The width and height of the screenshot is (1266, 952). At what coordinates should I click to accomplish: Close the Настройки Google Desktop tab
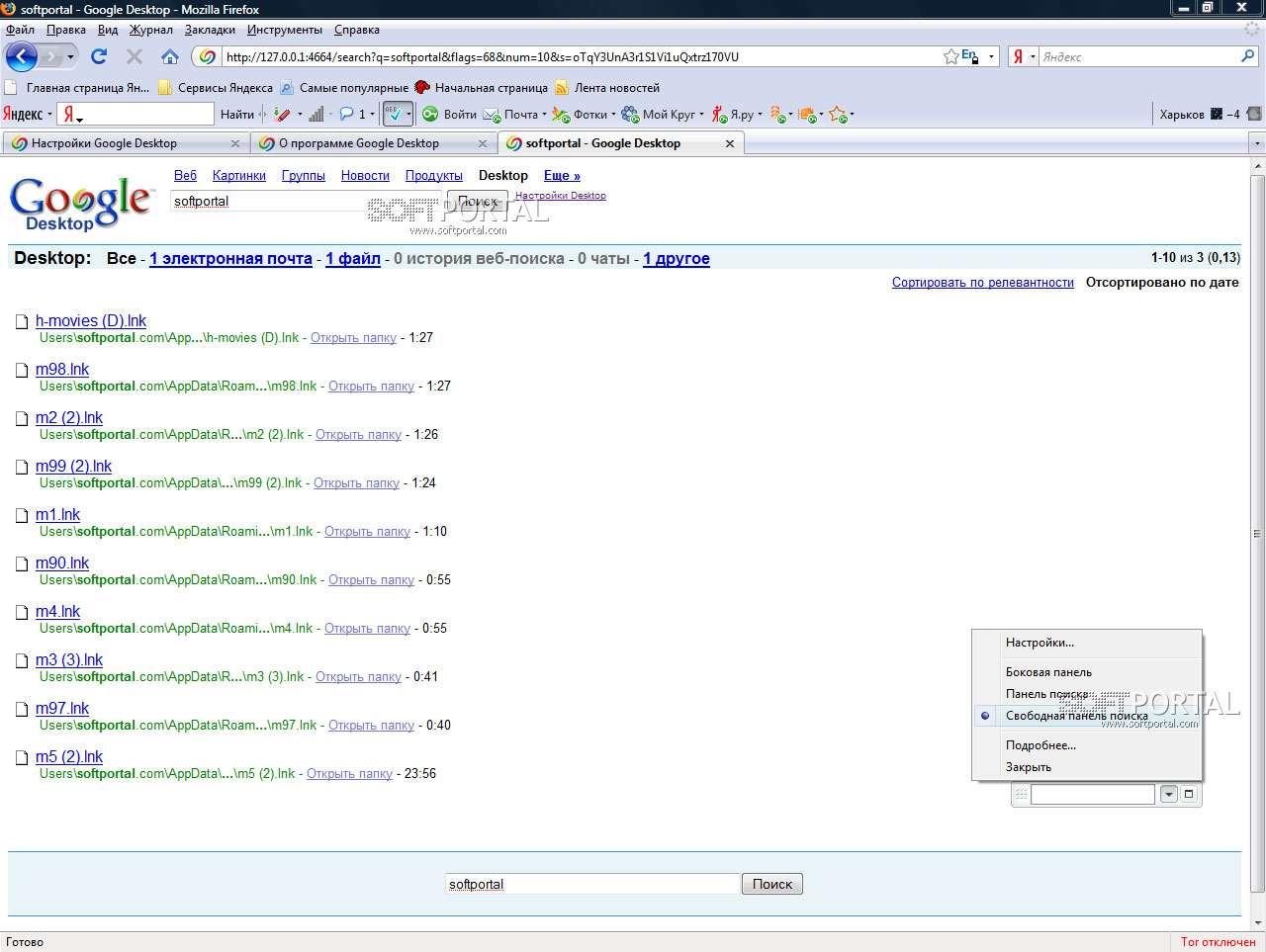click(x=235, y=143)
